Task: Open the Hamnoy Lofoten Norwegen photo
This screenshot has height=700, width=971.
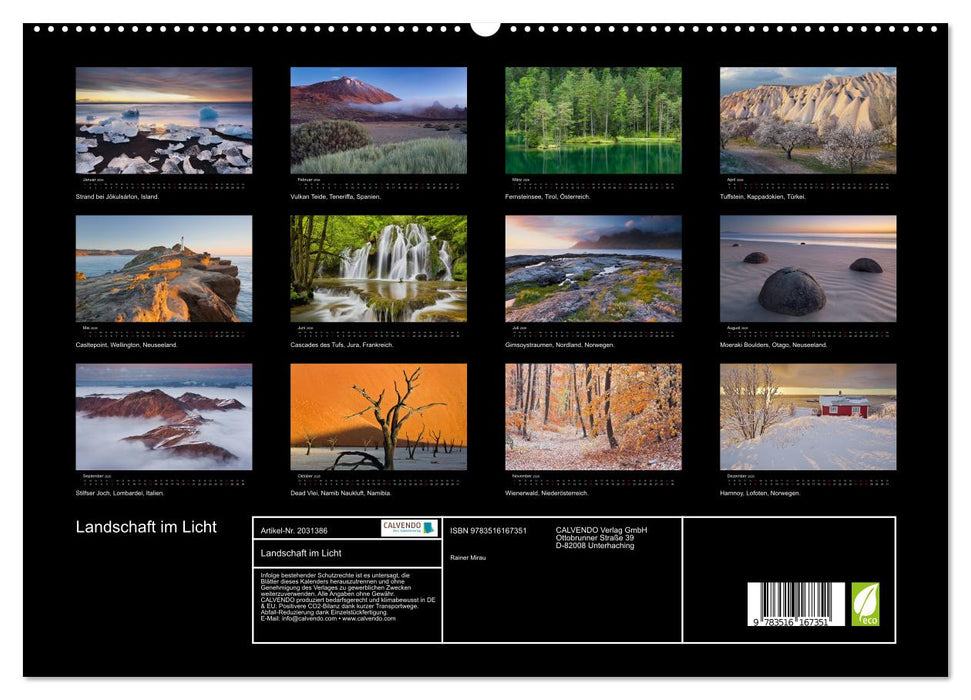Action: [810, 417]
